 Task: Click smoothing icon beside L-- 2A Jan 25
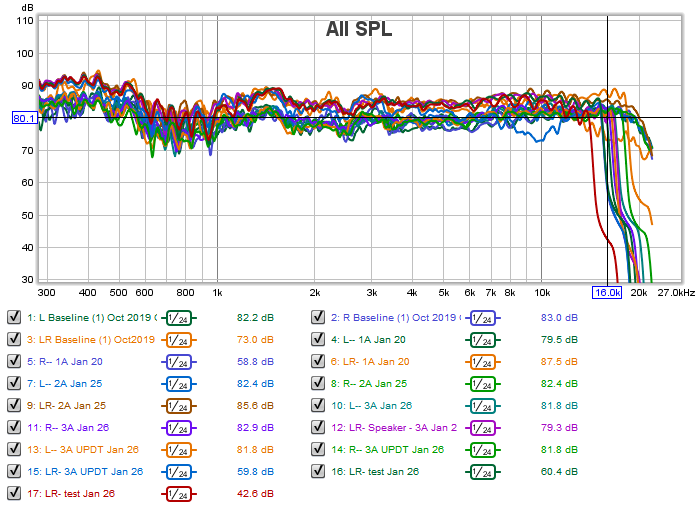[x=179, y=383]
